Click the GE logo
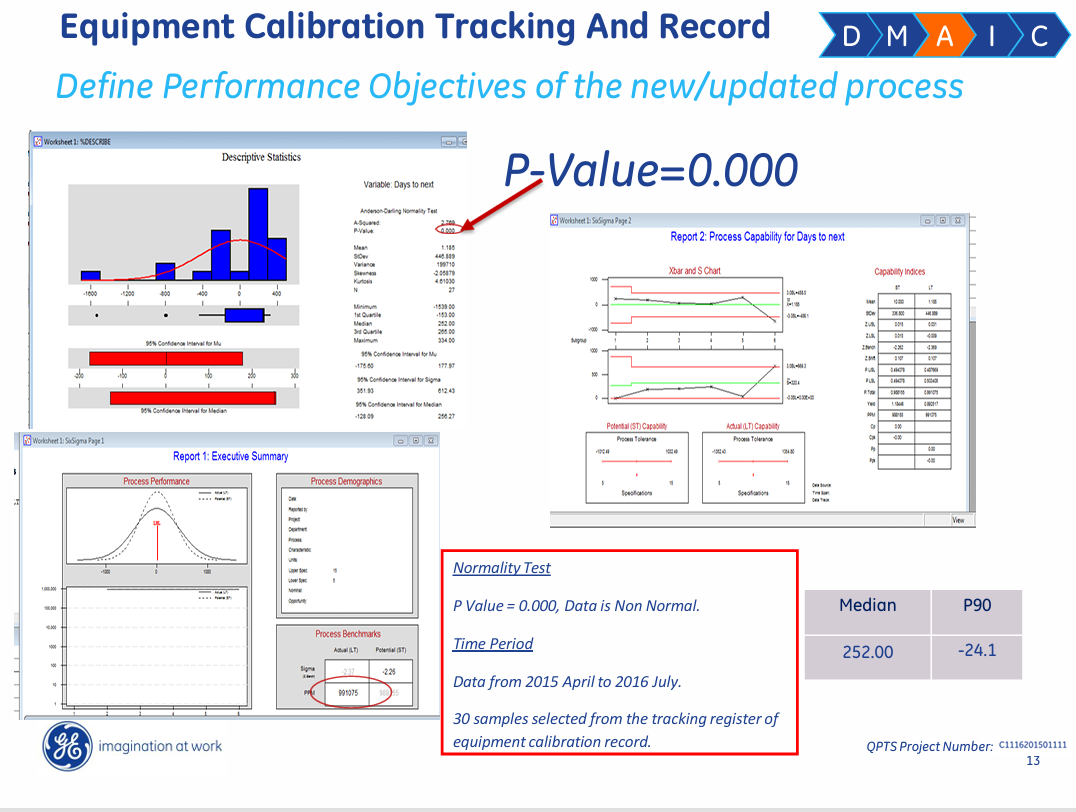 [67, 747]
